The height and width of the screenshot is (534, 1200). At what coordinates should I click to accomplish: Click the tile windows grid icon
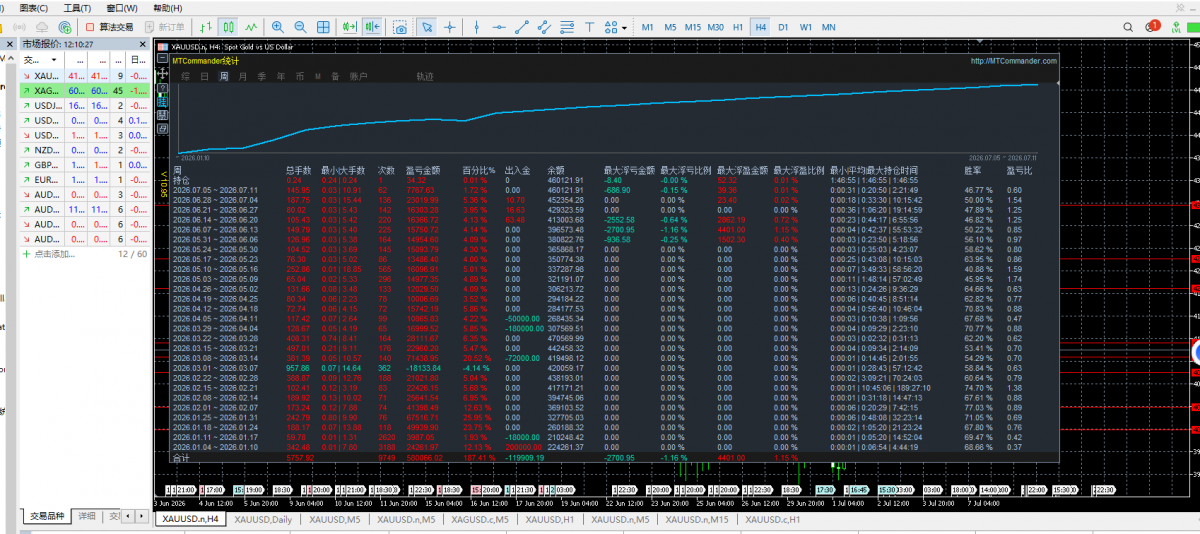[323, 27]
